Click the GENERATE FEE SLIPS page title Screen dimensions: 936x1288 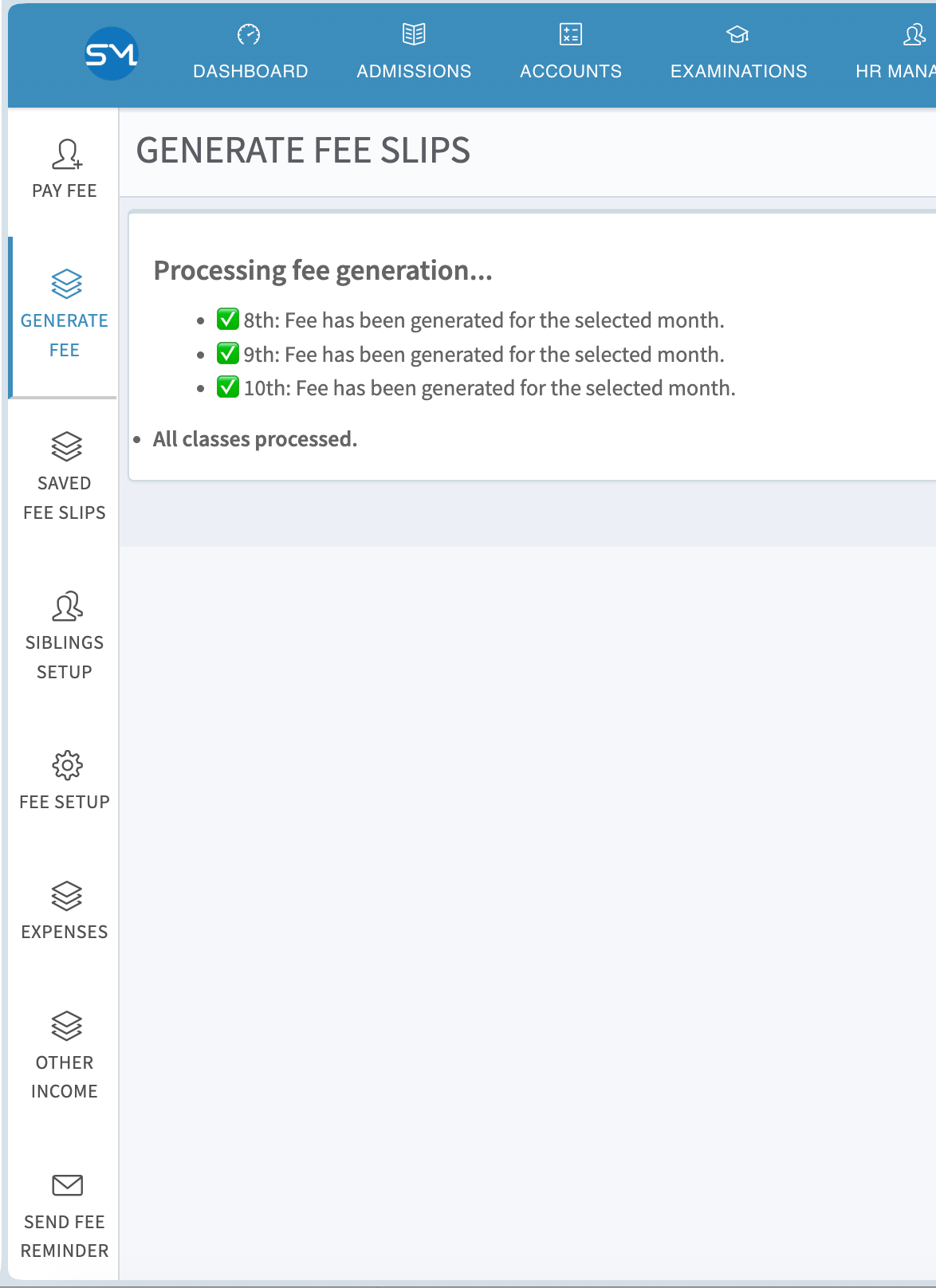pos(303,151)
